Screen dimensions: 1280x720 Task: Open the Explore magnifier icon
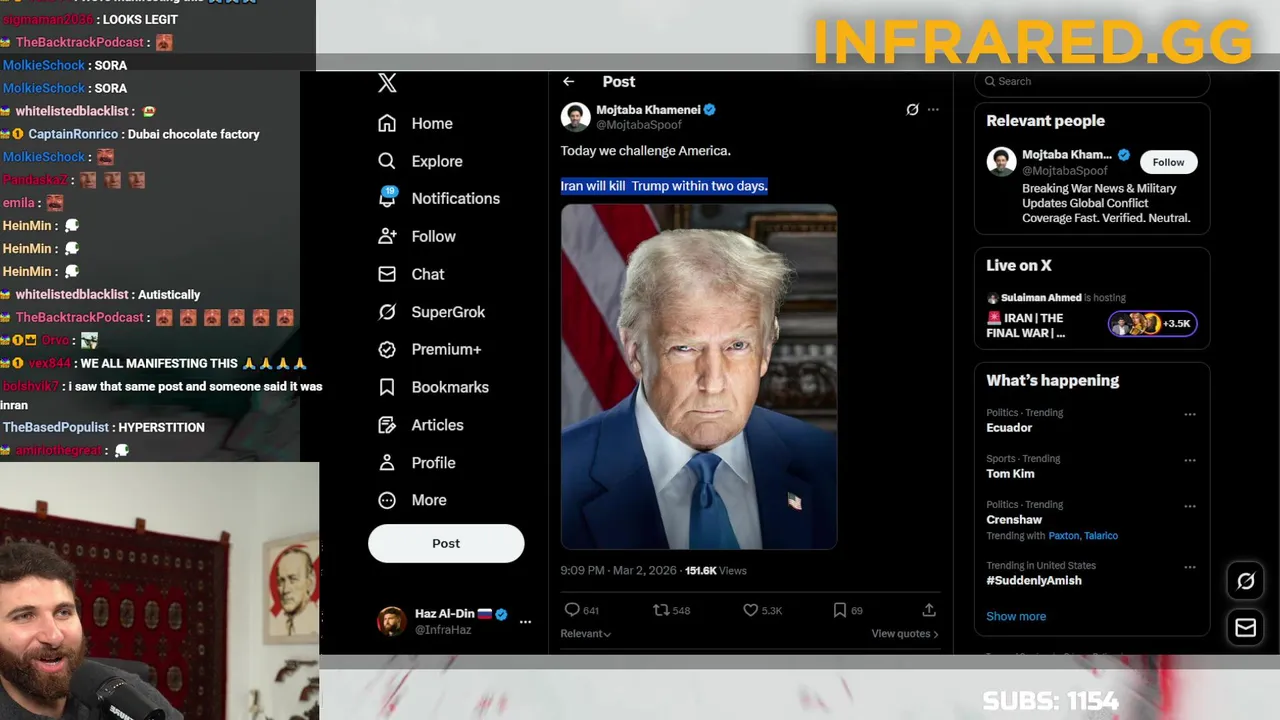point(387,161)
